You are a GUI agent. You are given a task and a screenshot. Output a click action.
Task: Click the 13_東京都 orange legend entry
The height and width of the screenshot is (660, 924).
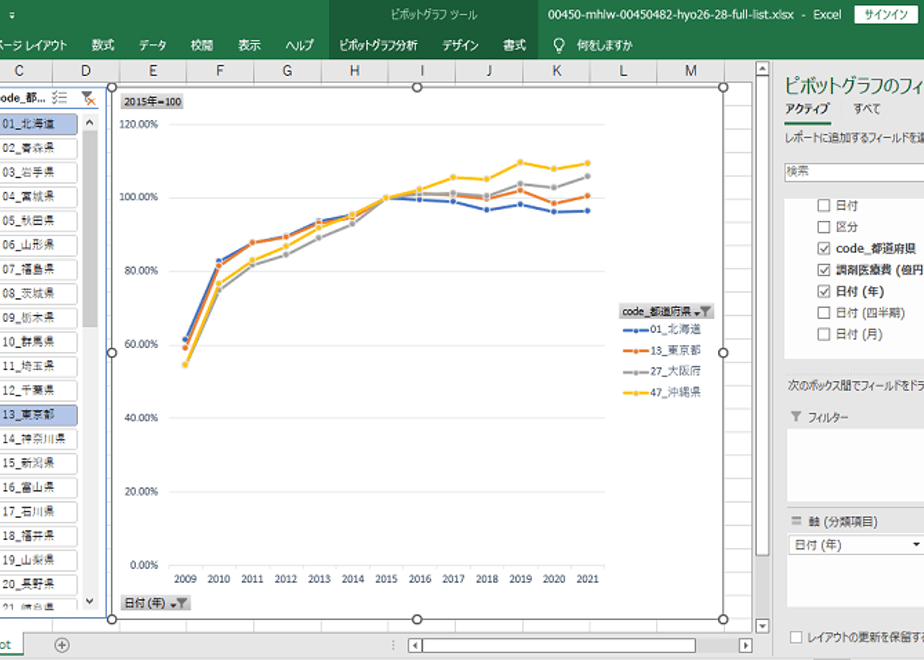(x=662, y=351)
